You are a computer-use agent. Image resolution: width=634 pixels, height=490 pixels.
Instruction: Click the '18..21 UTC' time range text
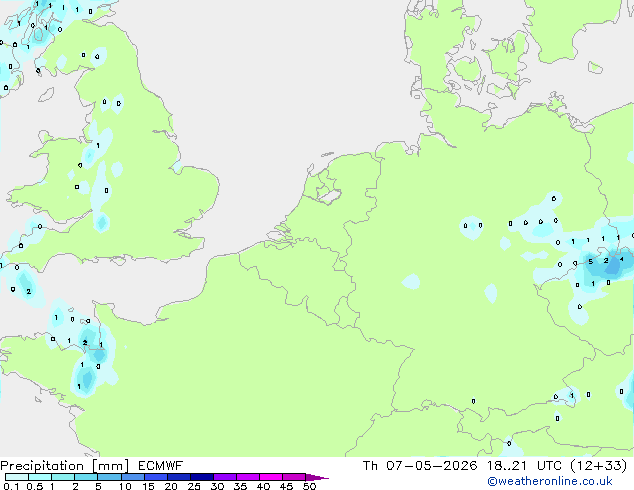pos(524,466)
